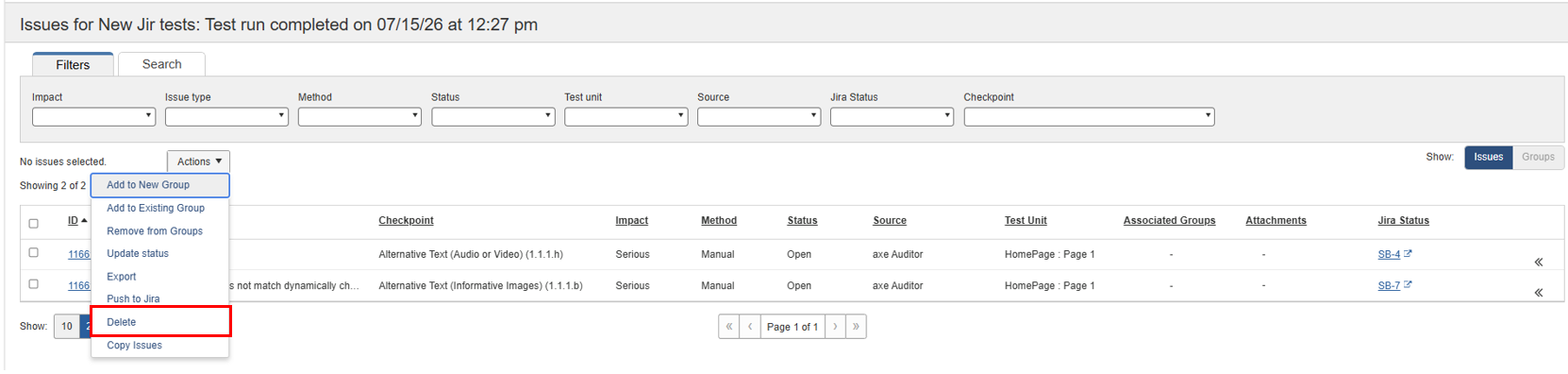The height and width of the screenshot is (374, 1568).
Task: Click 'Alternative Text (Informative Images) (1.1.1.b)' cell
Action: click(x=480, y=285)
